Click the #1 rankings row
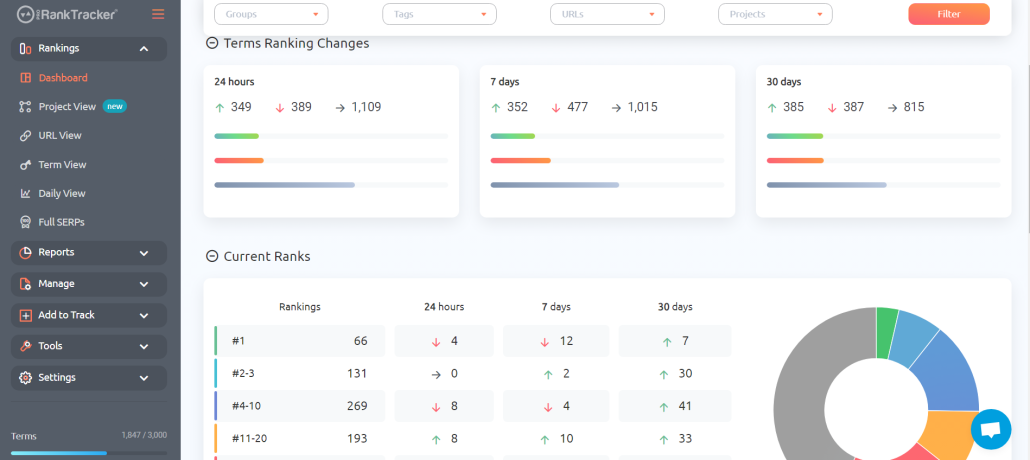Viewport: 1030px width, 460px height. pos(300,341)
